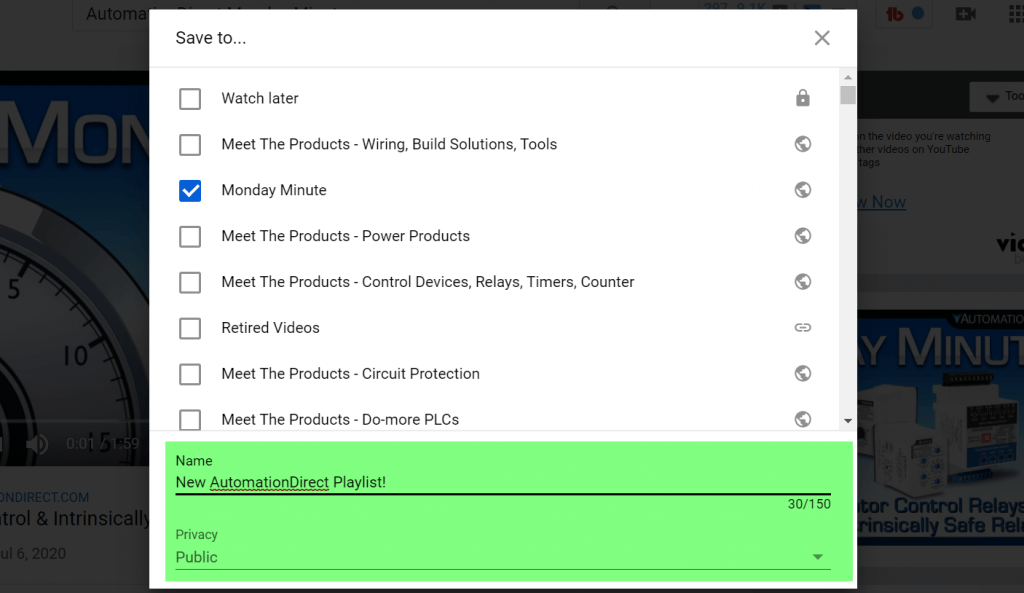This screenshot has width=1024, height=593.
Task: Click the globe icon beside Monday Minute
Action: pyautogui.click(x=802, y=190)
